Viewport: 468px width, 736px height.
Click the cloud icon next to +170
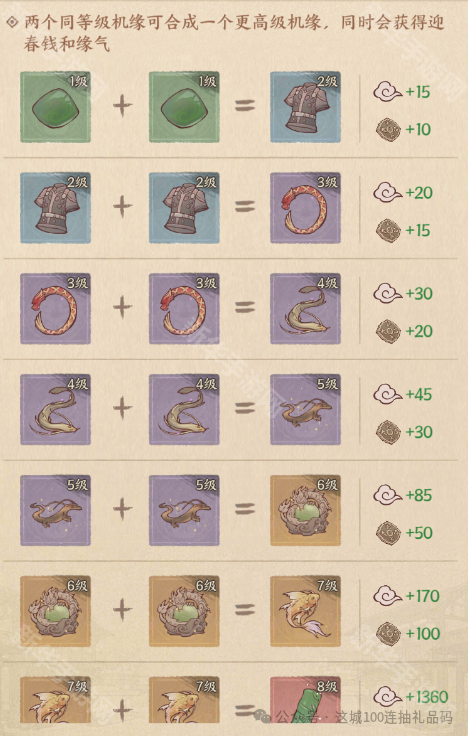(x=388, y=596)
